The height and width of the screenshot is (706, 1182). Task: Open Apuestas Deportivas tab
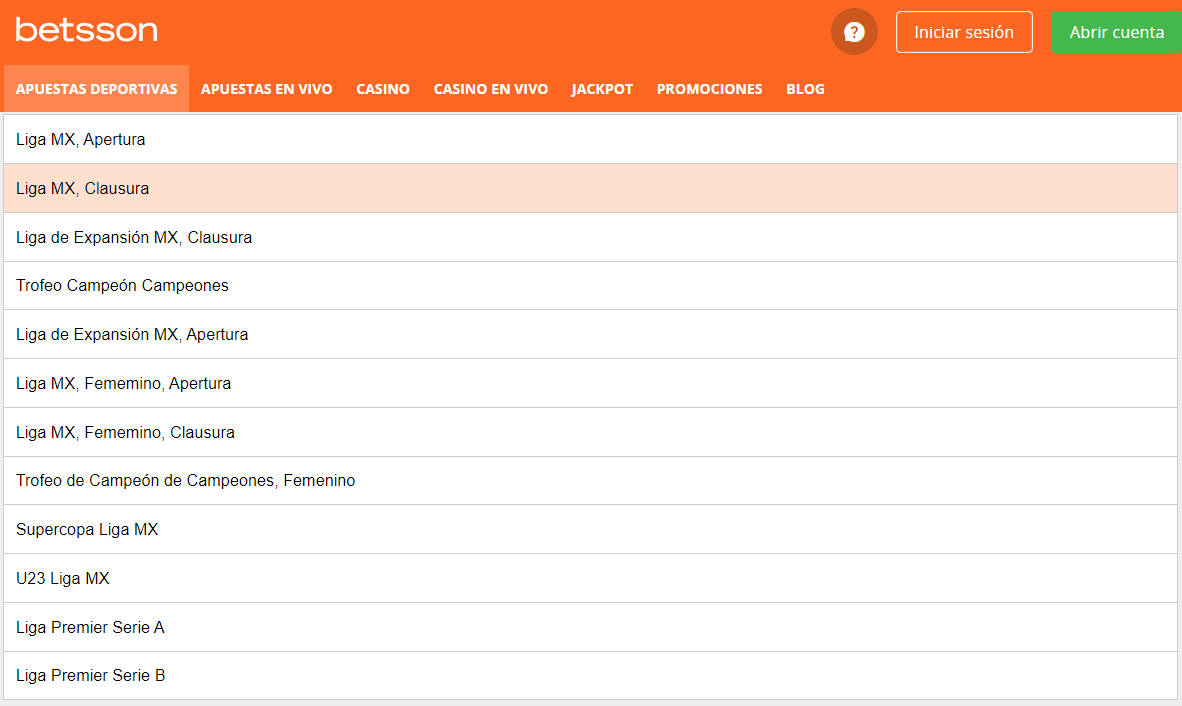point(96,89)
